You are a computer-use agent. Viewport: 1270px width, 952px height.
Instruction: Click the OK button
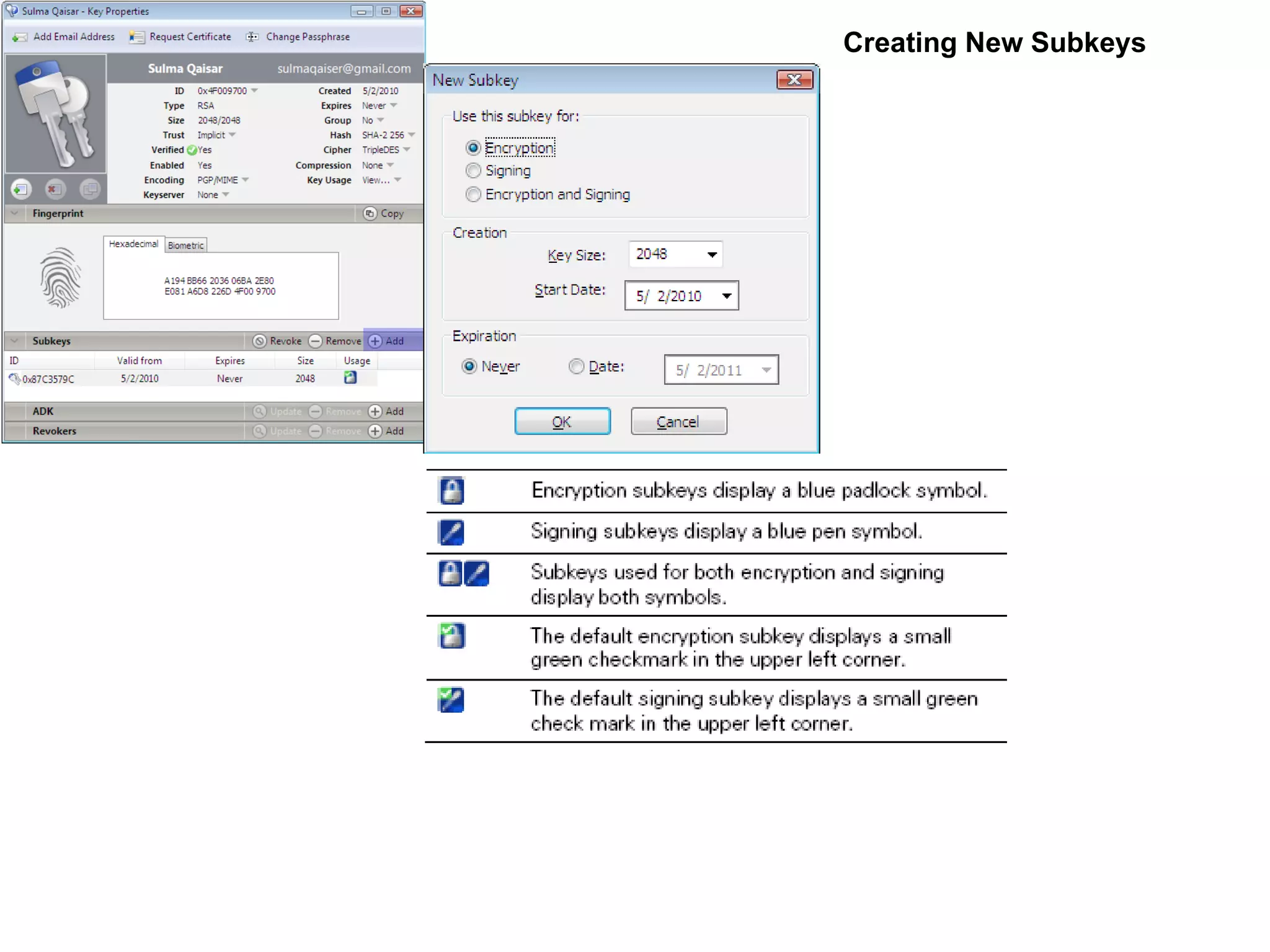coord(562,421)
